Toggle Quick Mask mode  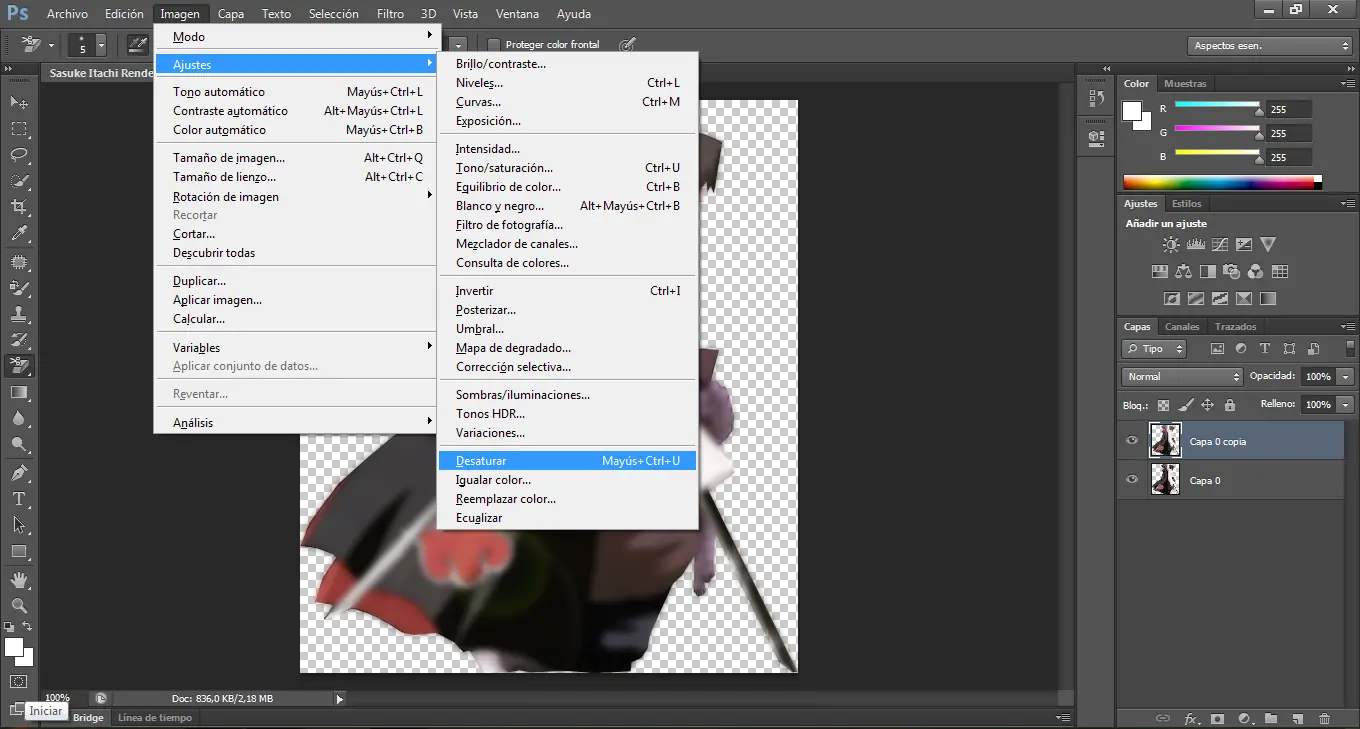[18, 682]
